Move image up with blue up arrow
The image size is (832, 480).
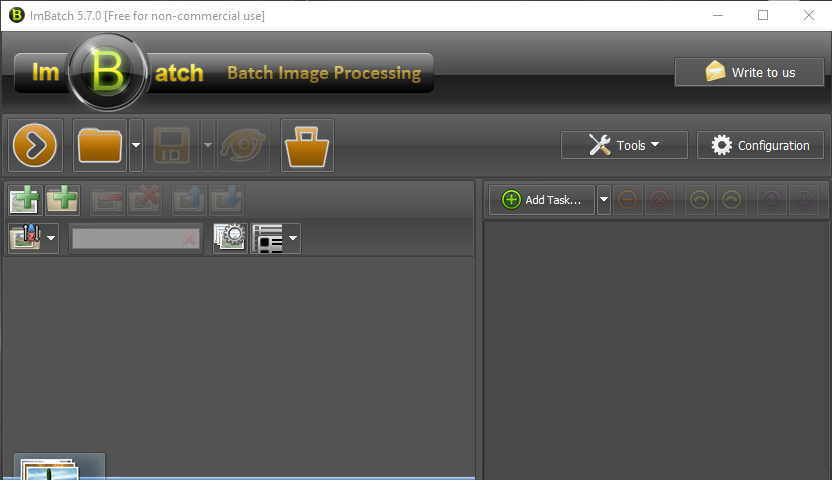click(189, 200)
